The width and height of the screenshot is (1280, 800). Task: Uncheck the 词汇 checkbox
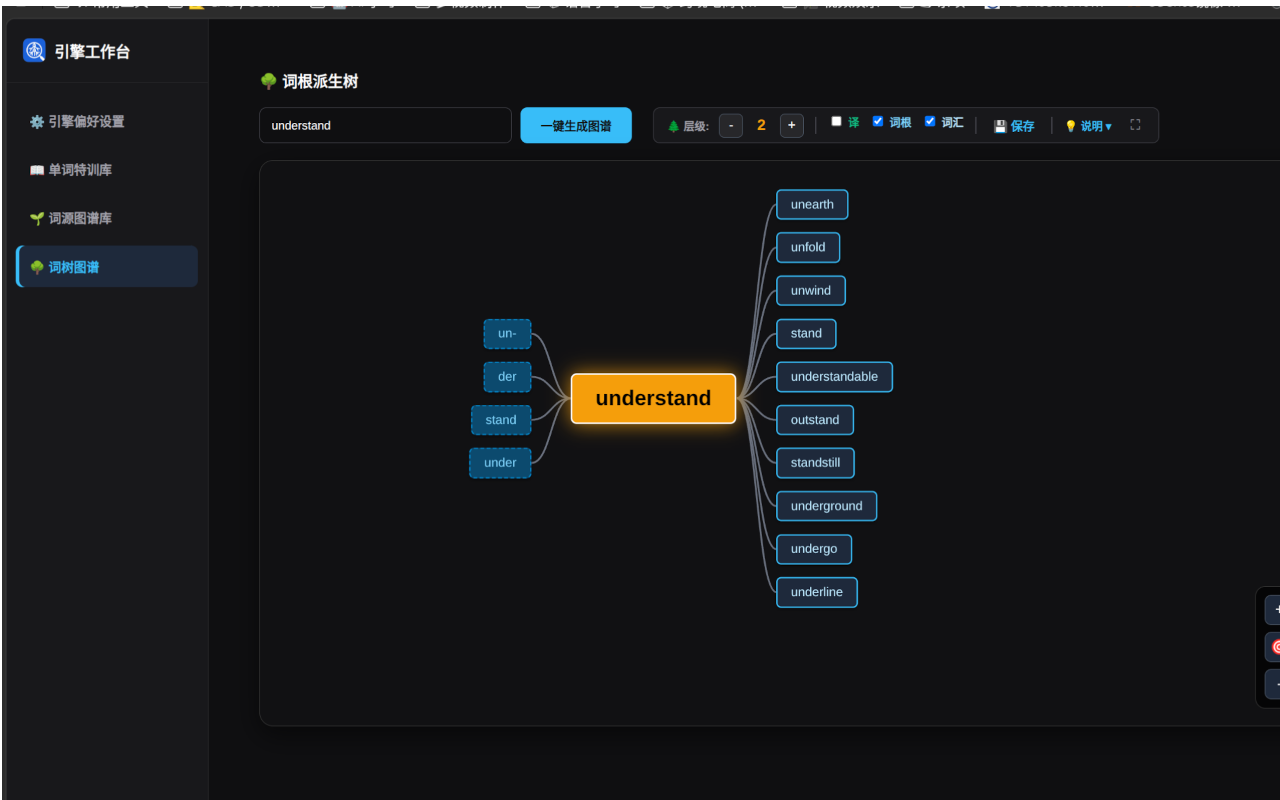point(930,122)
